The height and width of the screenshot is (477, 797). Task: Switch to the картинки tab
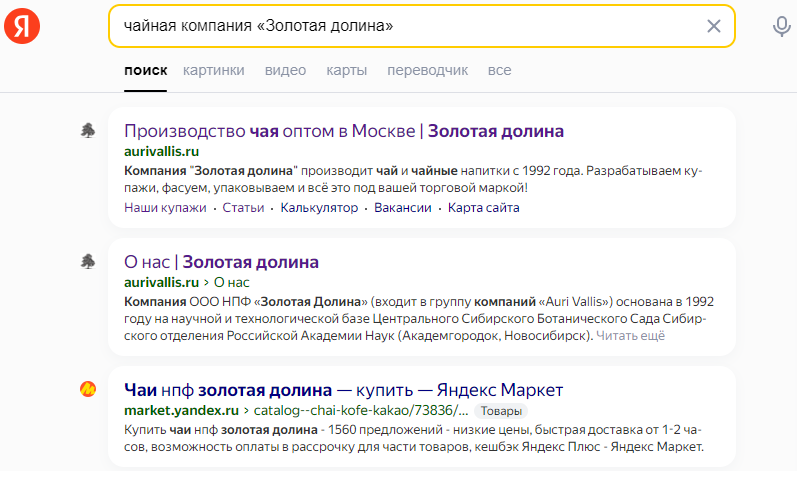(213, 70)
